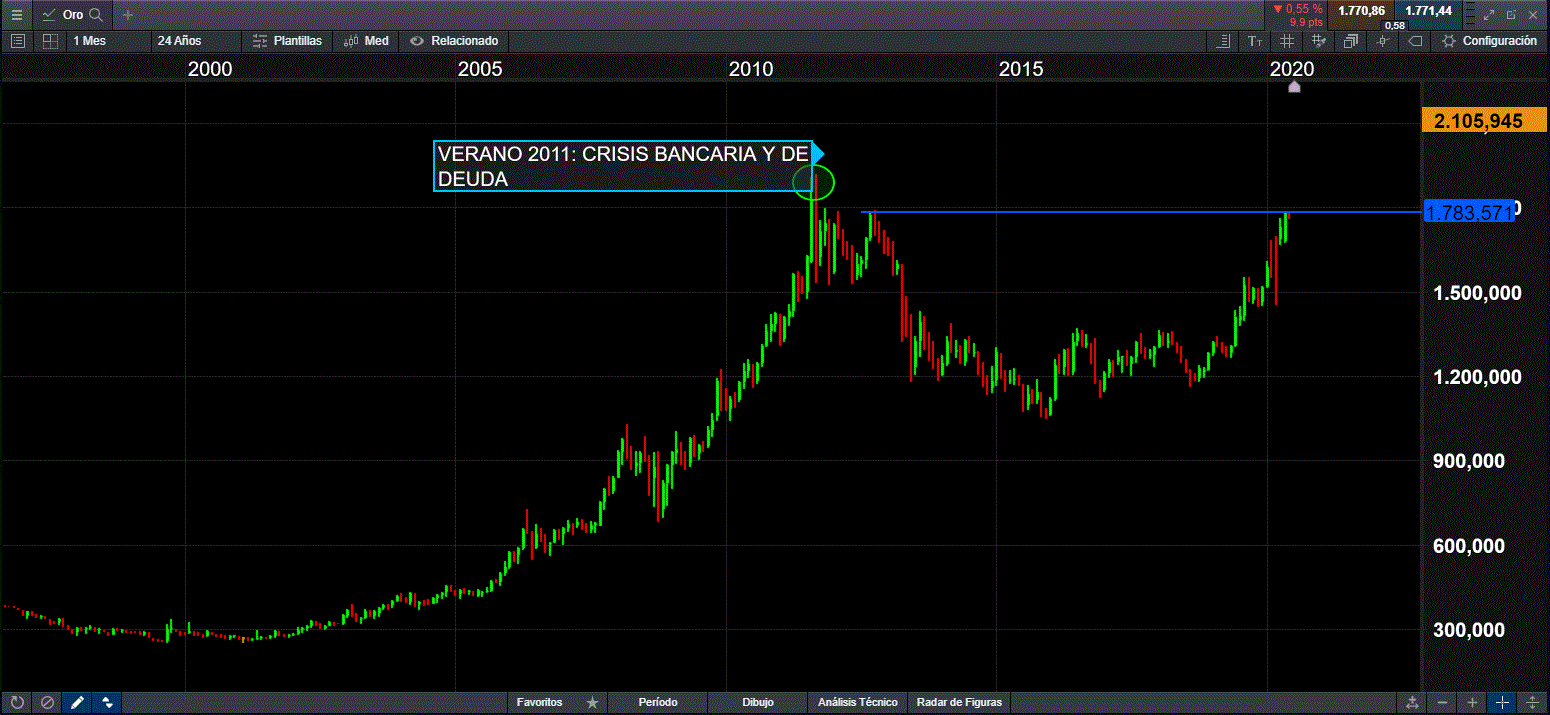Click the price label tag icon

coord(1415,41)
